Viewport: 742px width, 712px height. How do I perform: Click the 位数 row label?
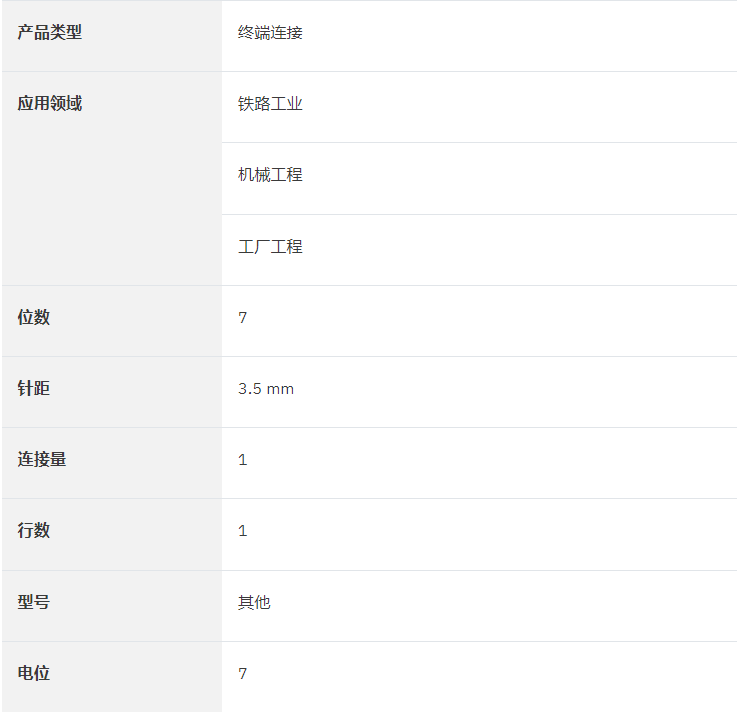click(x=34, y=317)
